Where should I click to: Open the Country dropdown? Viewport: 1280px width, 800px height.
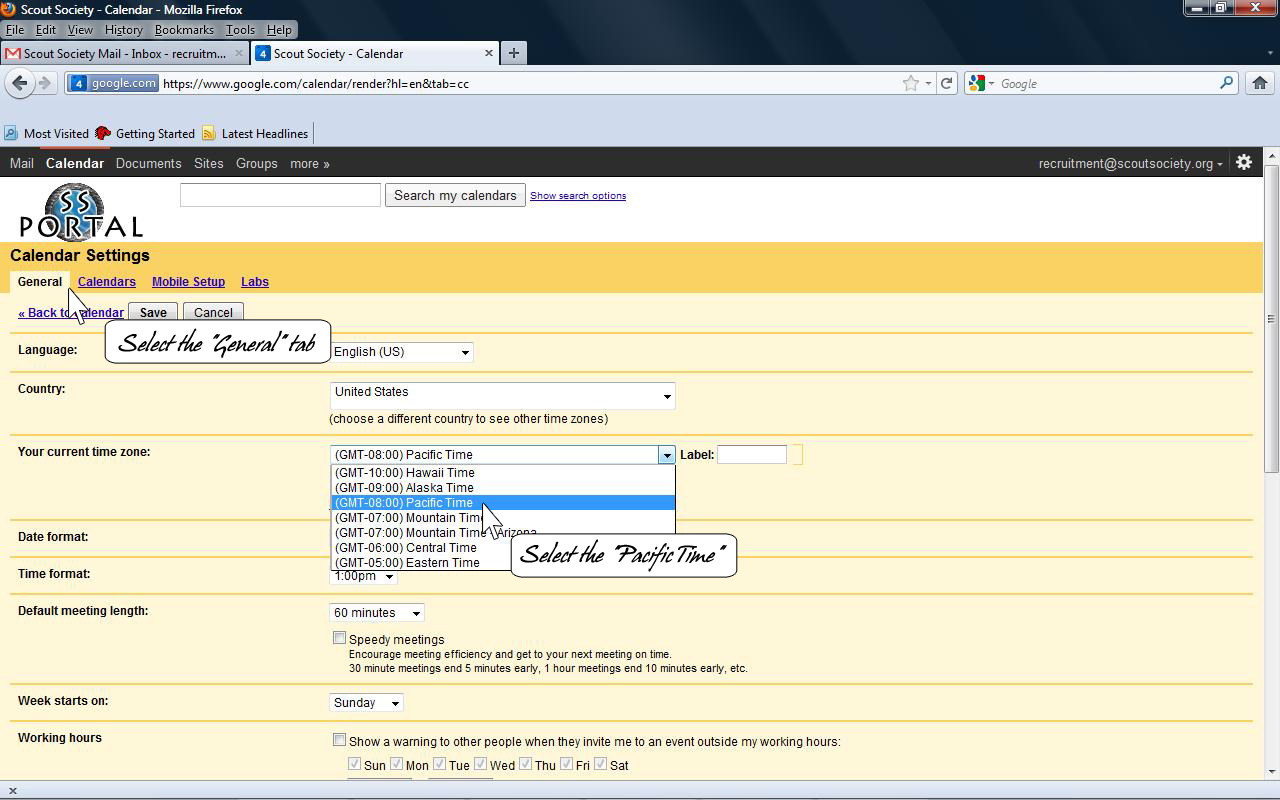click(x=502, y=395)
